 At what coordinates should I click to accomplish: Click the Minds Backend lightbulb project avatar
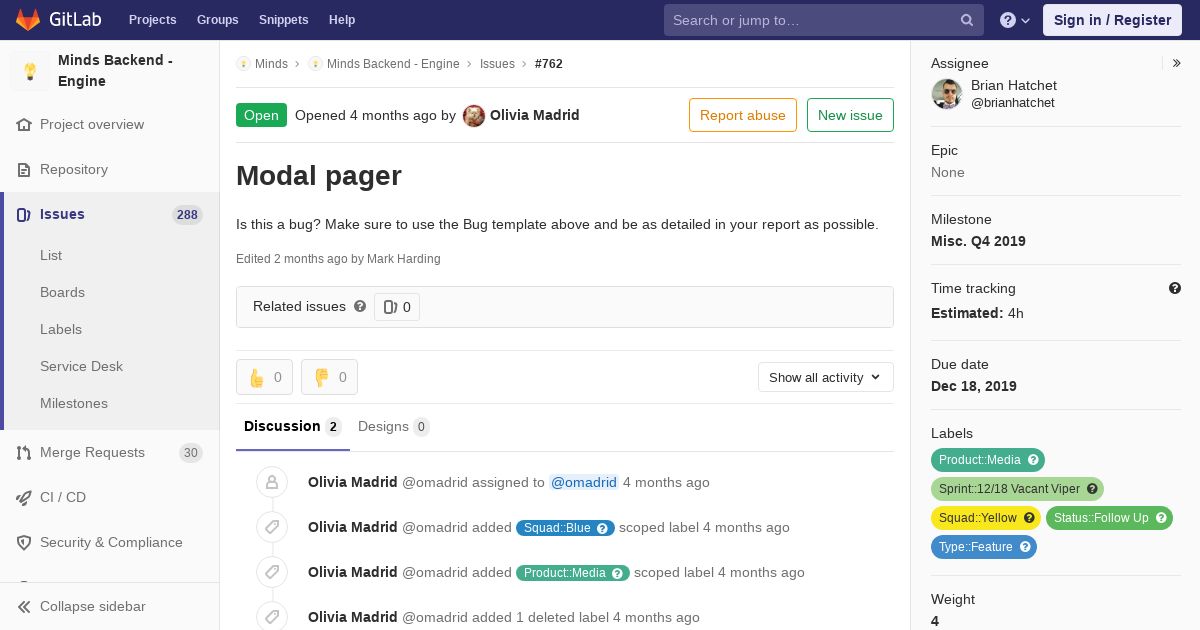30,71
